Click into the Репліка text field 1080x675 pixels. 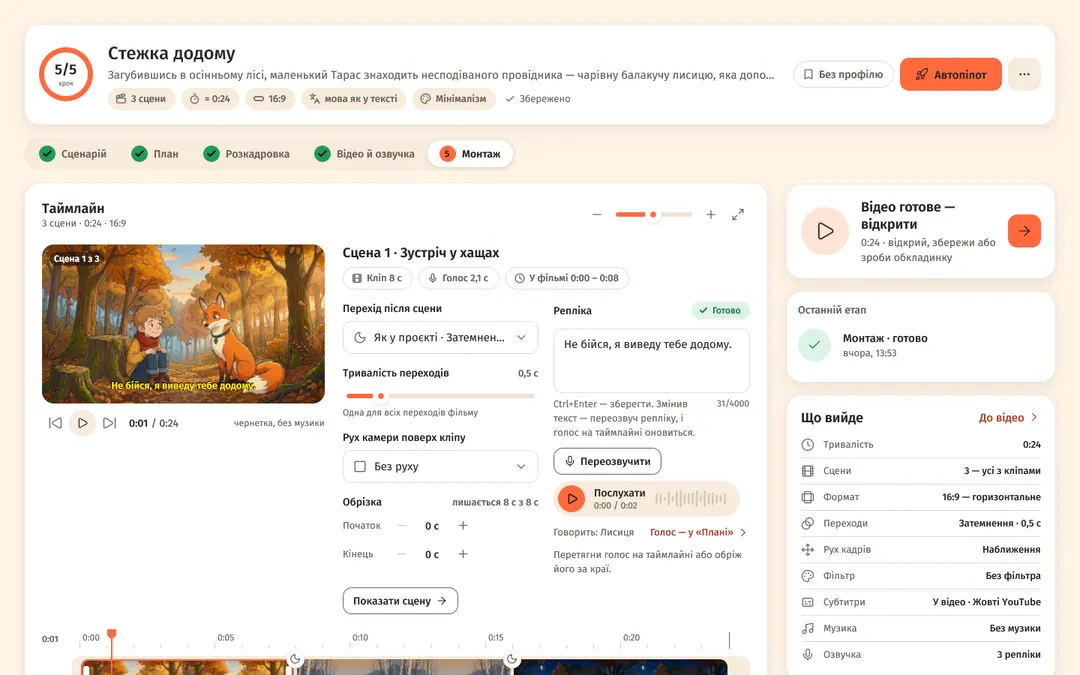(x=651, y=360)
